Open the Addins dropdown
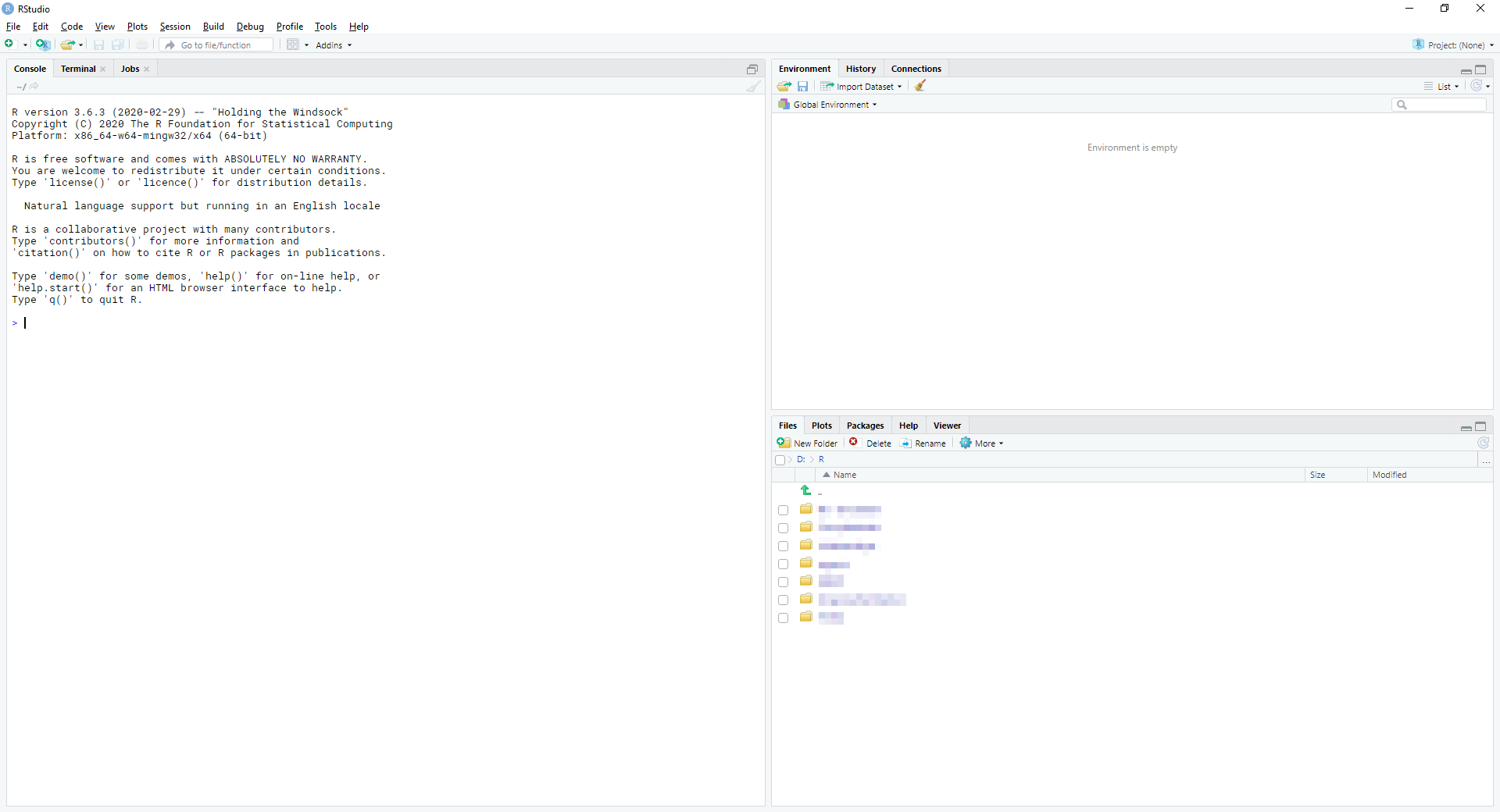1500x812 pixels. tap(334, 45)
